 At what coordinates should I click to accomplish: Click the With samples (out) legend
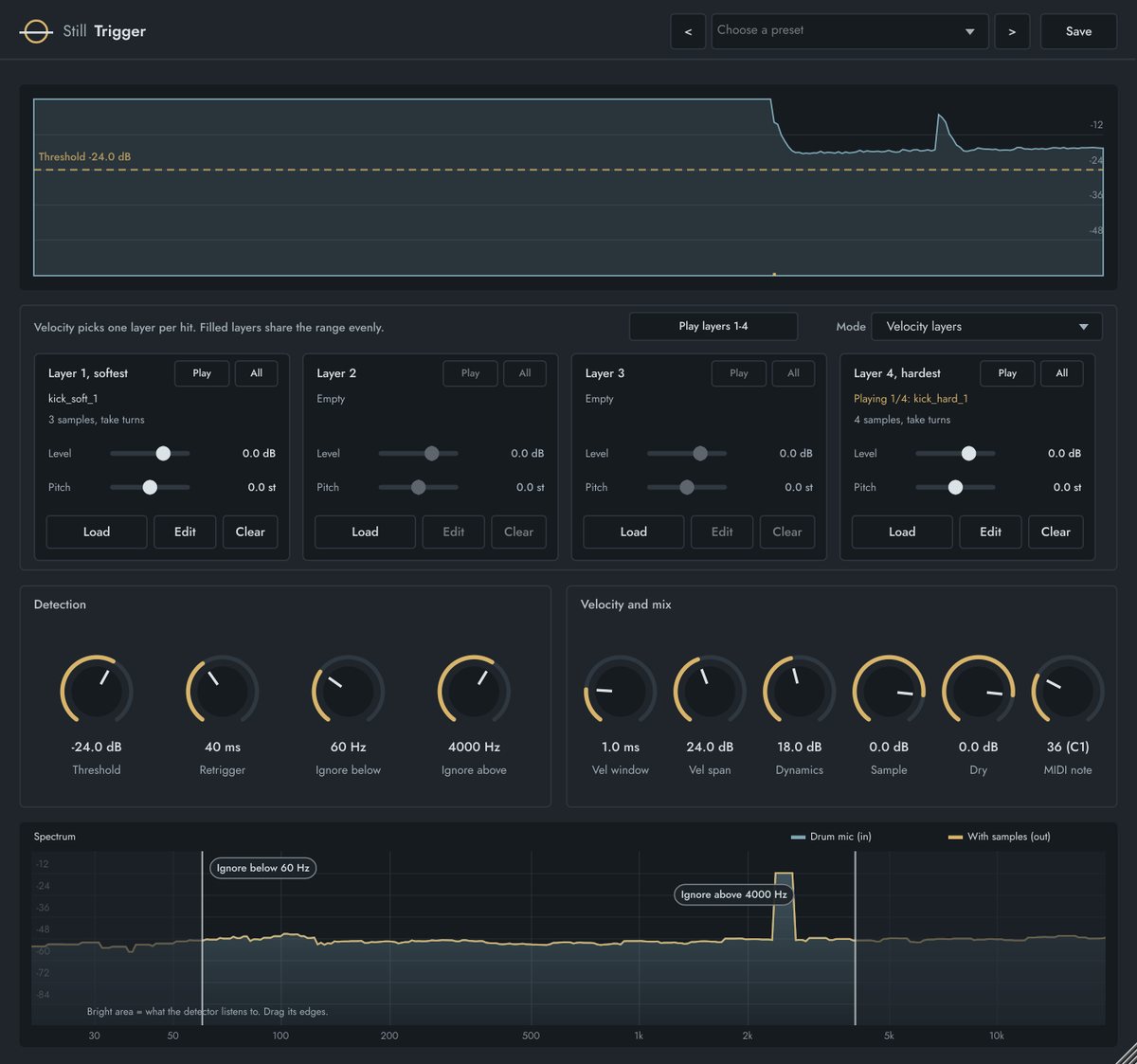pos(999,837)
